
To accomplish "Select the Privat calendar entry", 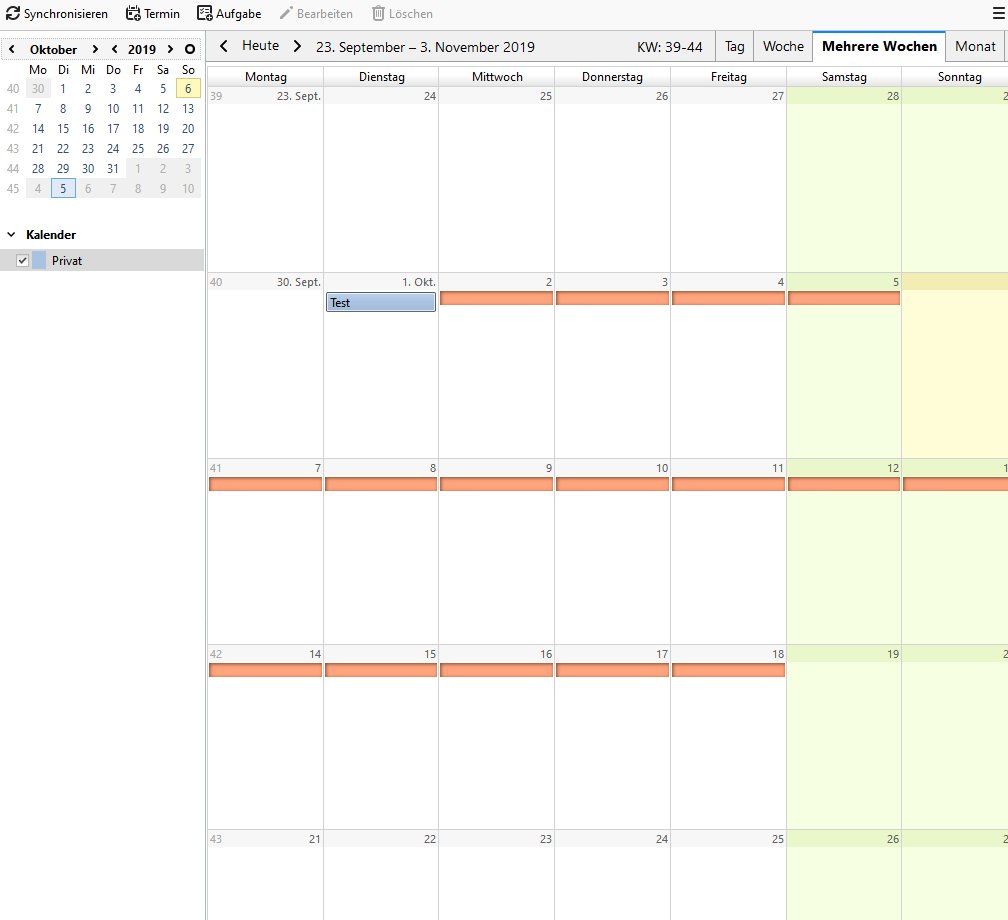I will point(102,260).
